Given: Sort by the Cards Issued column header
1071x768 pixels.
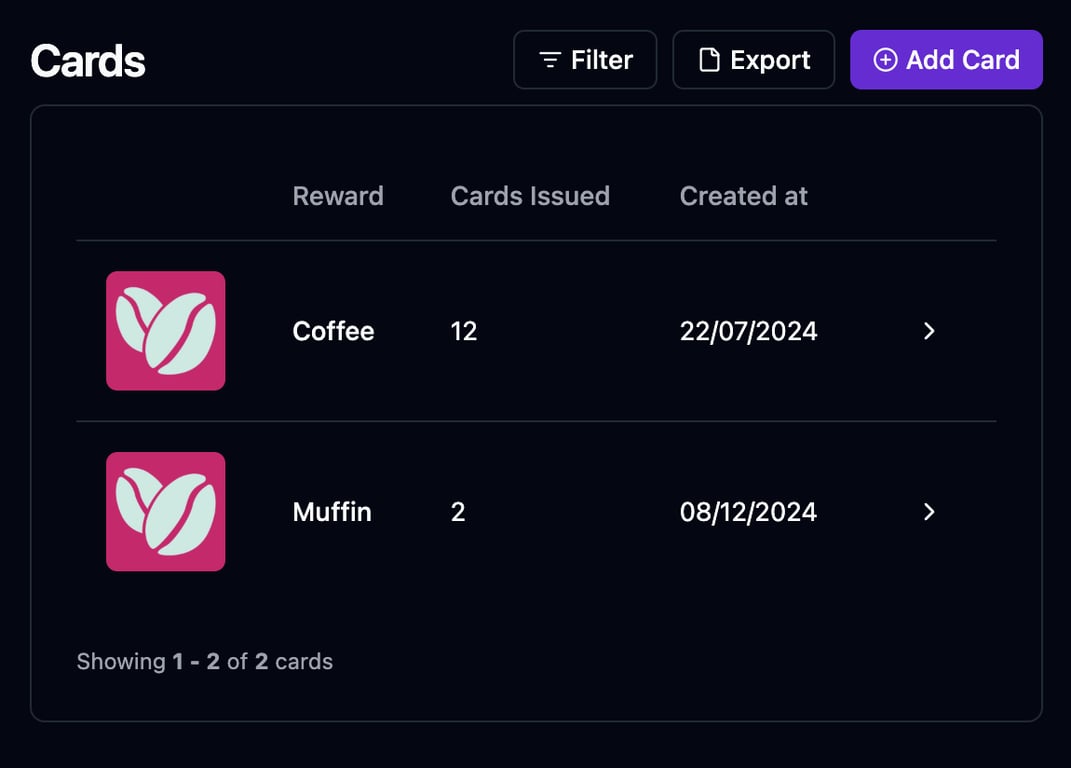Looking at the screenshot, I should point(530,196).
